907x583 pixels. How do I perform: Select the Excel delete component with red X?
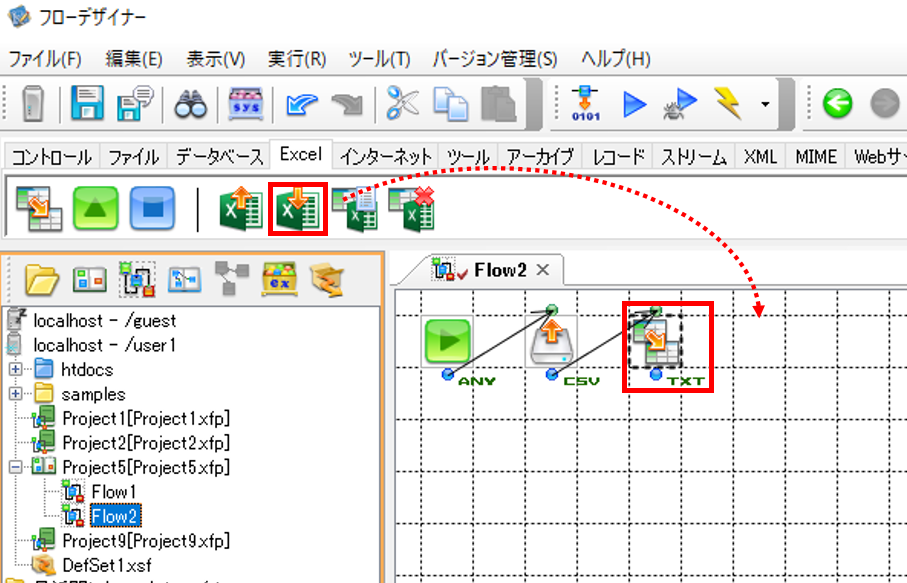coord(412,209)
